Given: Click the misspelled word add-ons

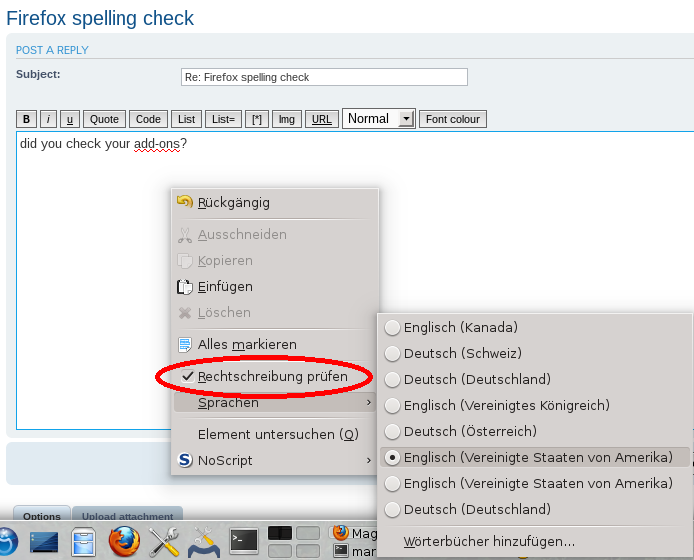Looking at the screenshot, I should click(x=157, y=144).
